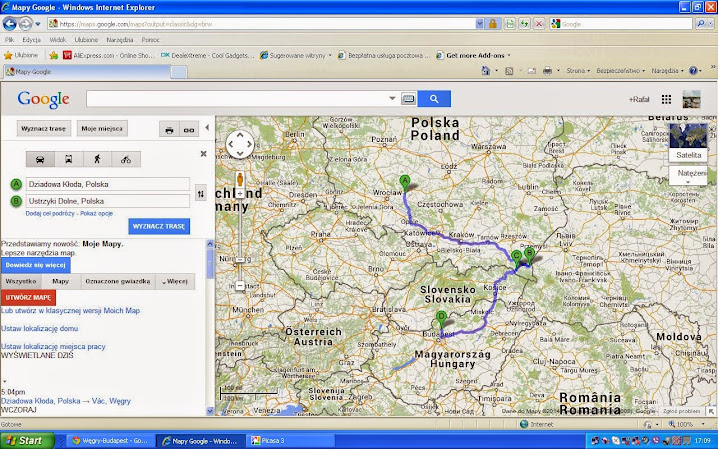Click the red UTWÓRZ MAPĘ button
Viewport: 718px width, 449px height.
[x=28, y=298]
